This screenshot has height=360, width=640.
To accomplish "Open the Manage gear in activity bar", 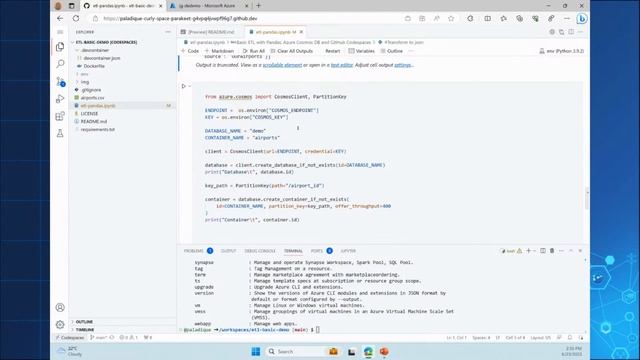I will 60,324.
